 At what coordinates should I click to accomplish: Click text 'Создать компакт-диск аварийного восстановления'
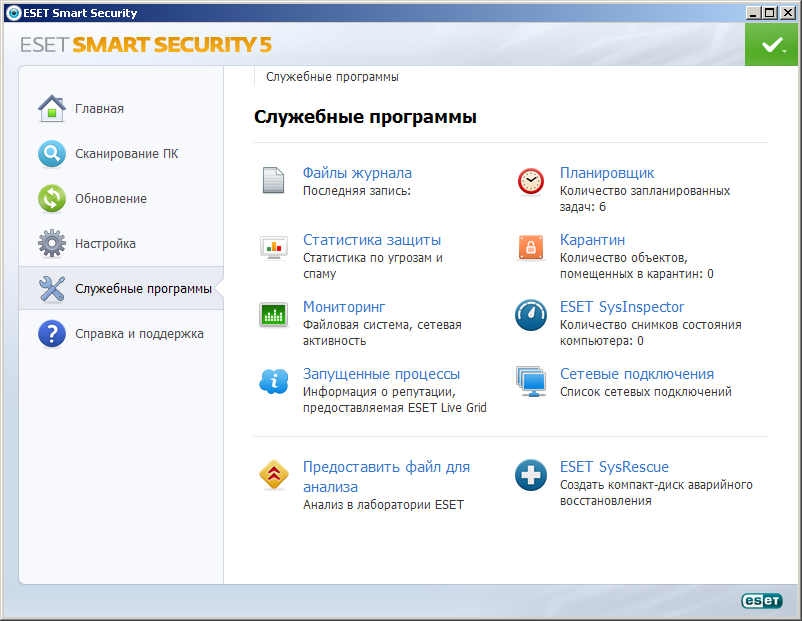click(656, 493)
